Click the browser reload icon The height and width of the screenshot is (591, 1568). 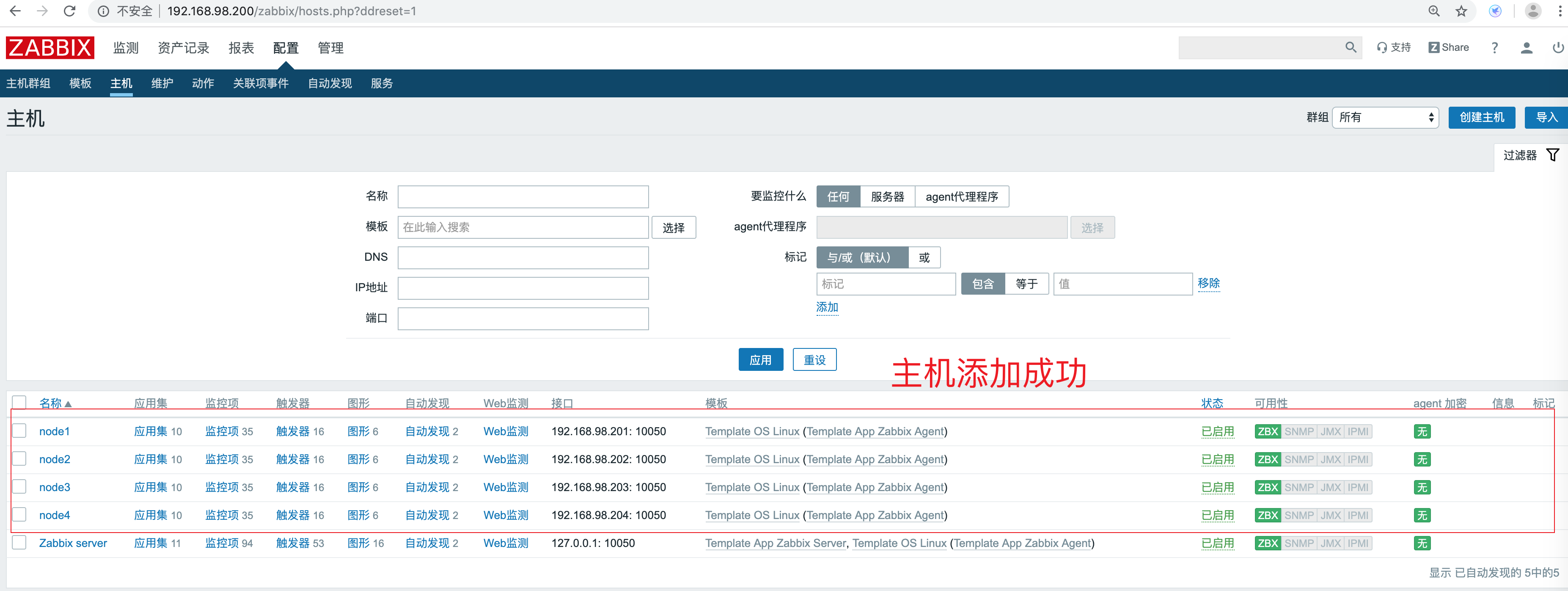69,10
